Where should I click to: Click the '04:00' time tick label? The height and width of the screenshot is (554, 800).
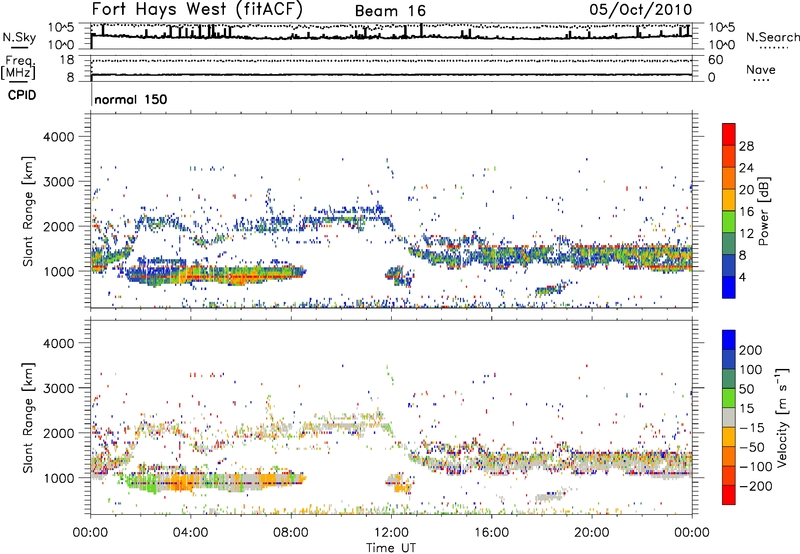pyautogui.click(x=190, y=533)
